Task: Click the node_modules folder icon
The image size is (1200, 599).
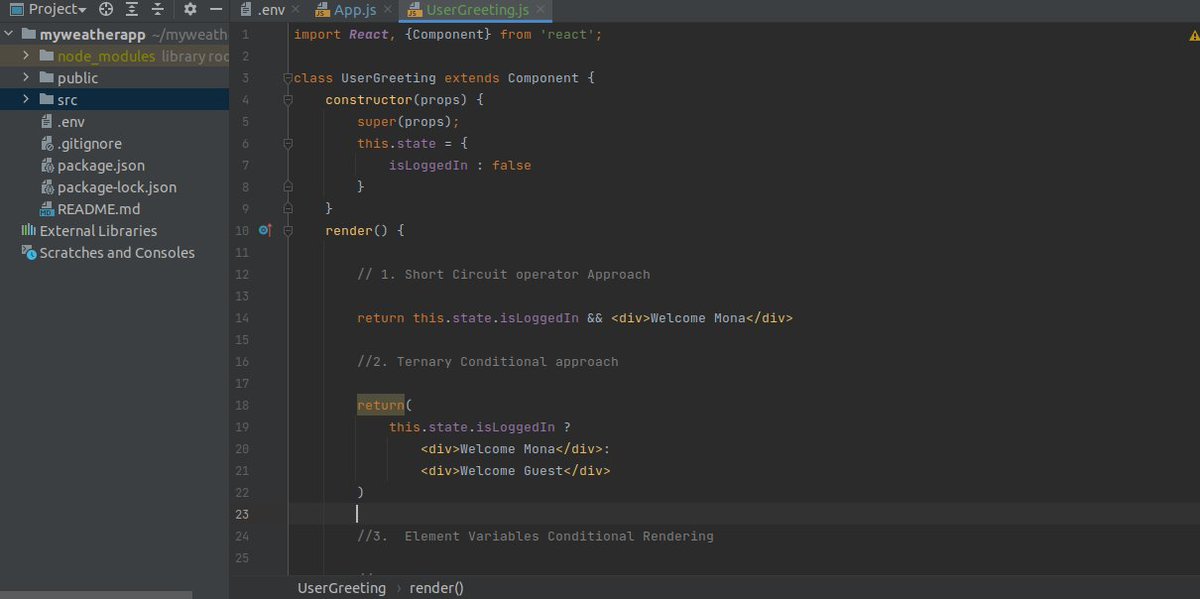Action: pyautogui.click(x=46, y=56)
